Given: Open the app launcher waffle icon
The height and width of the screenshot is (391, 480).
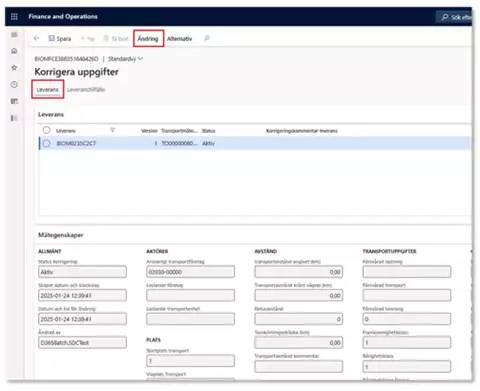Looking at the screenshot, I should 14,16.
